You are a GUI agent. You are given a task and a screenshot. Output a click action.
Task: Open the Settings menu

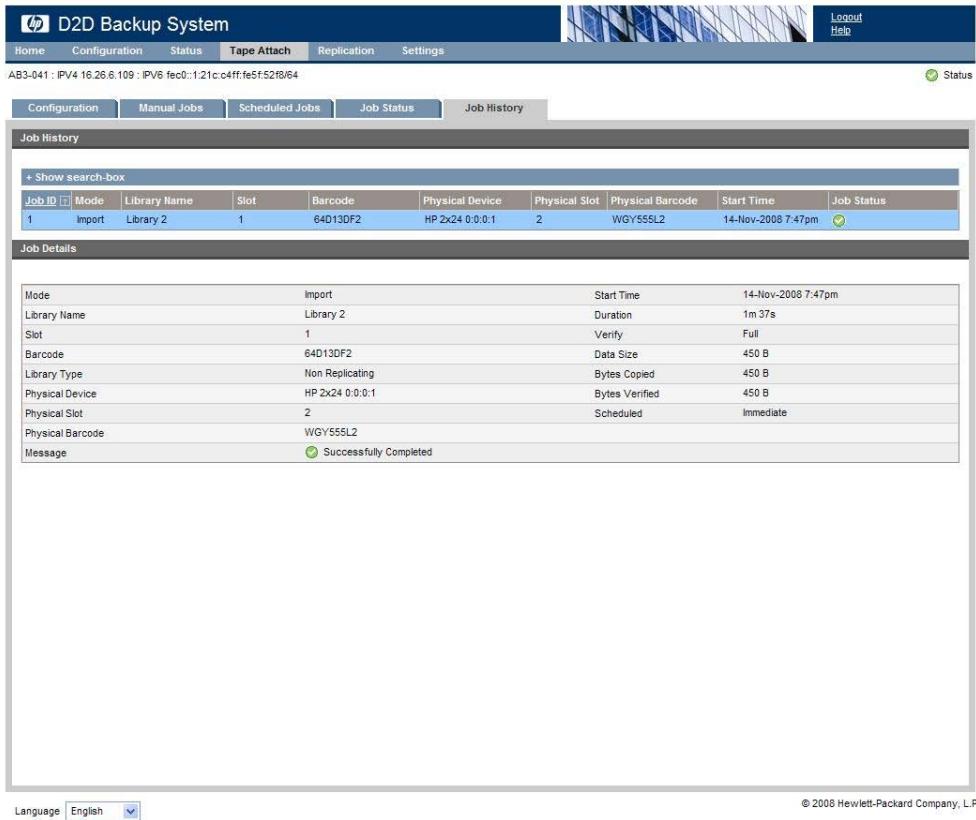pyautogui.click(x=423, y=50)
